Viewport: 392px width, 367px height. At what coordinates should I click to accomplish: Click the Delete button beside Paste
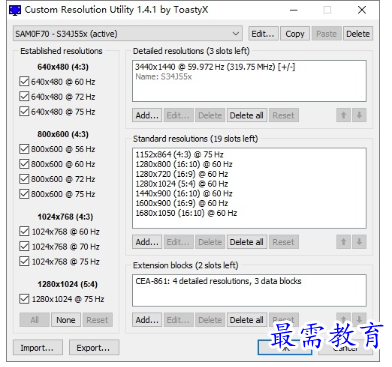pyautogui.click(x=358, y=34)
